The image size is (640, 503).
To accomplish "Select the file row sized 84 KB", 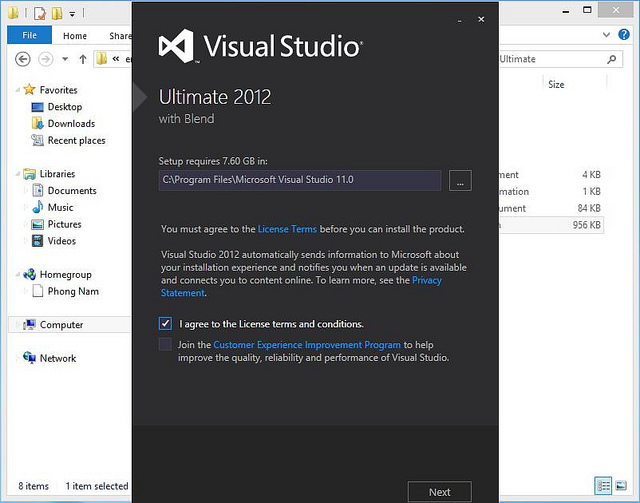I will [x=551, y=208].
